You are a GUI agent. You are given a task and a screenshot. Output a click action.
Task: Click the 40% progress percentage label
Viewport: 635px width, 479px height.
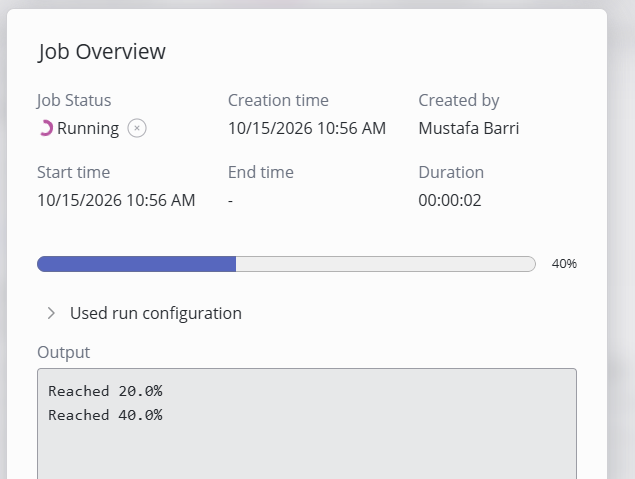click(564, 264)
